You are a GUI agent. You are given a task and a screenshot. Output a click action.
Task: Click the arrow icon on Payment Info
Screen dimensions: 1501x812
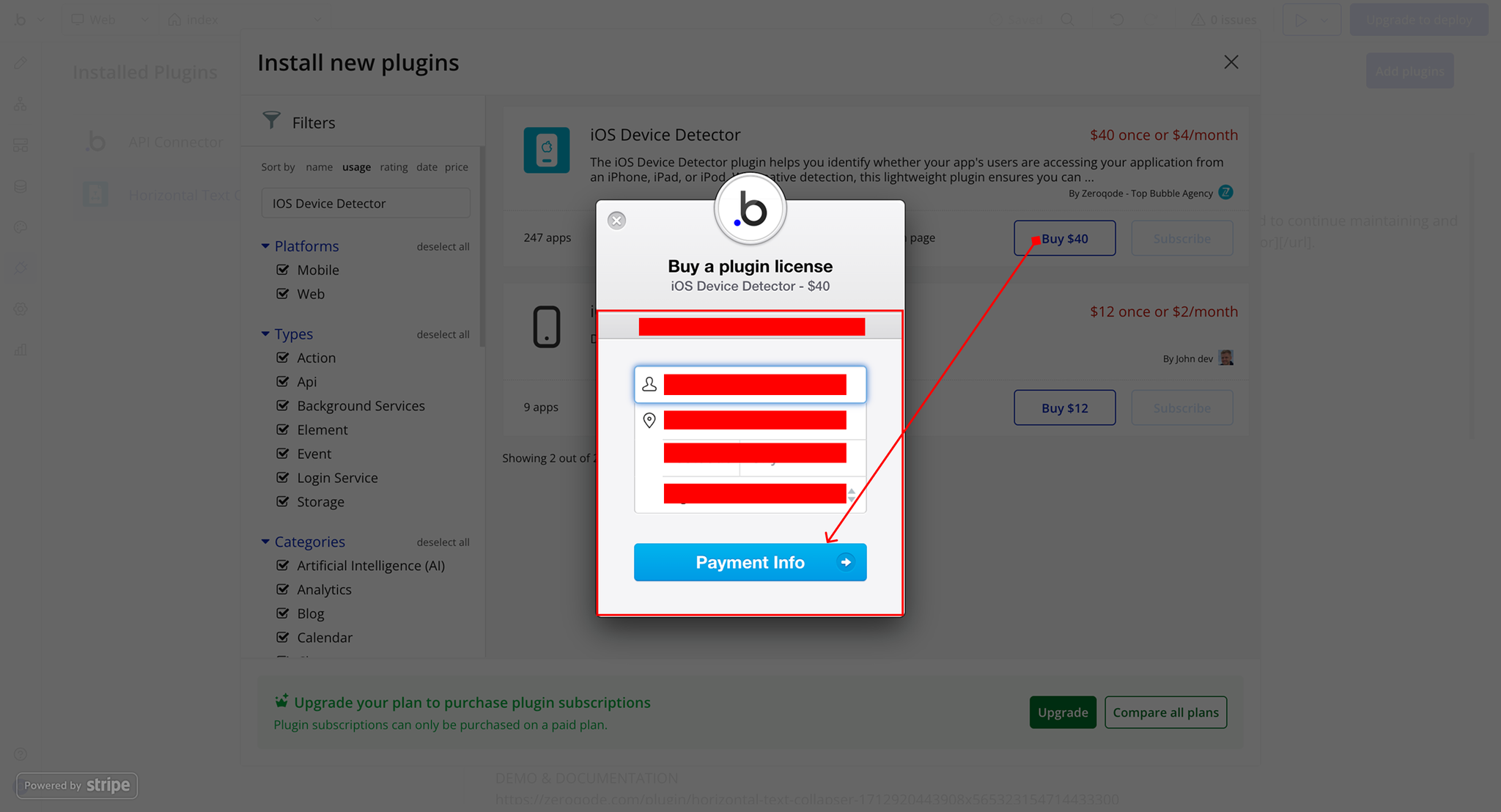(846, 562)
